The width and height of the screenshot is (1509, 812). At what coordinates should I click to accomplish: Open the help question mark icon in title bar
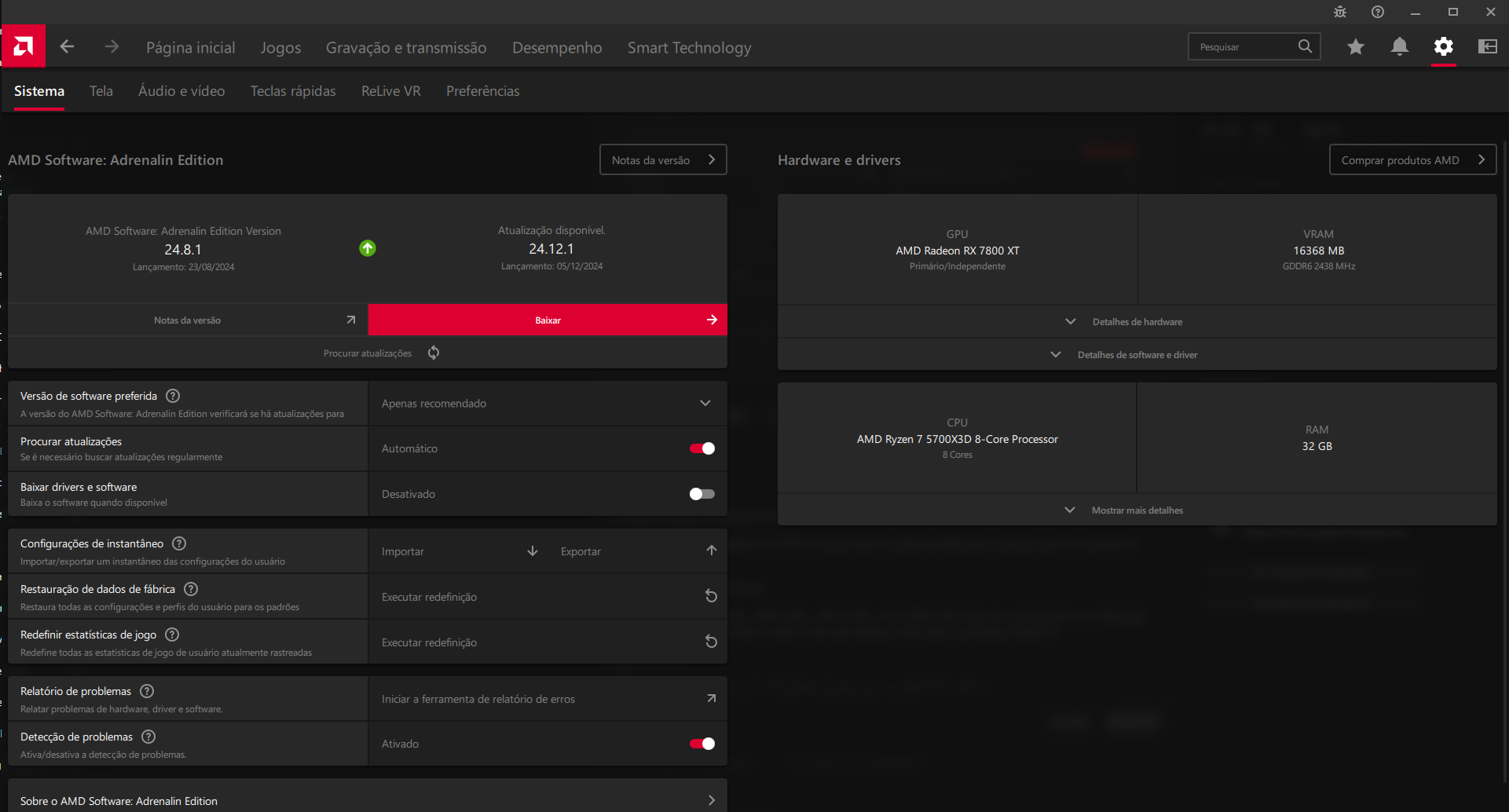(1378, 12)
